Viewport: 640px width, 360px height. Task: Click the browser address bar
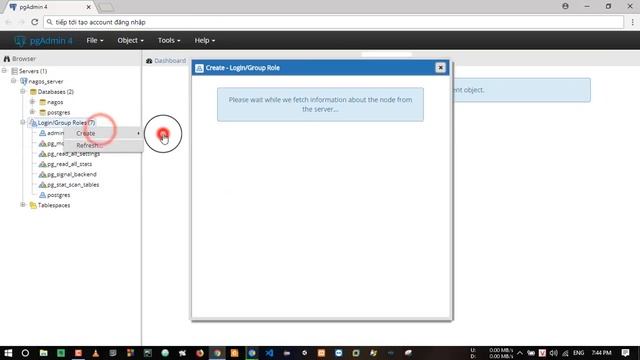[333, 22]
